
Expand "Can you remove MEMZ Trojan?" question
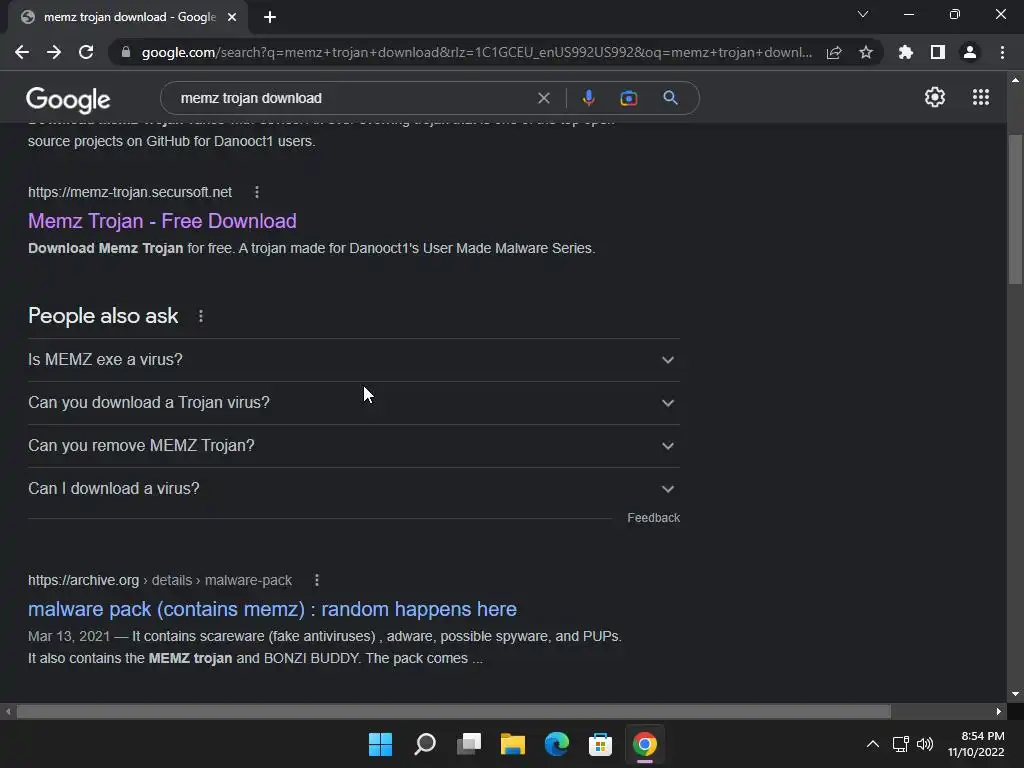(x=353, y=446)
